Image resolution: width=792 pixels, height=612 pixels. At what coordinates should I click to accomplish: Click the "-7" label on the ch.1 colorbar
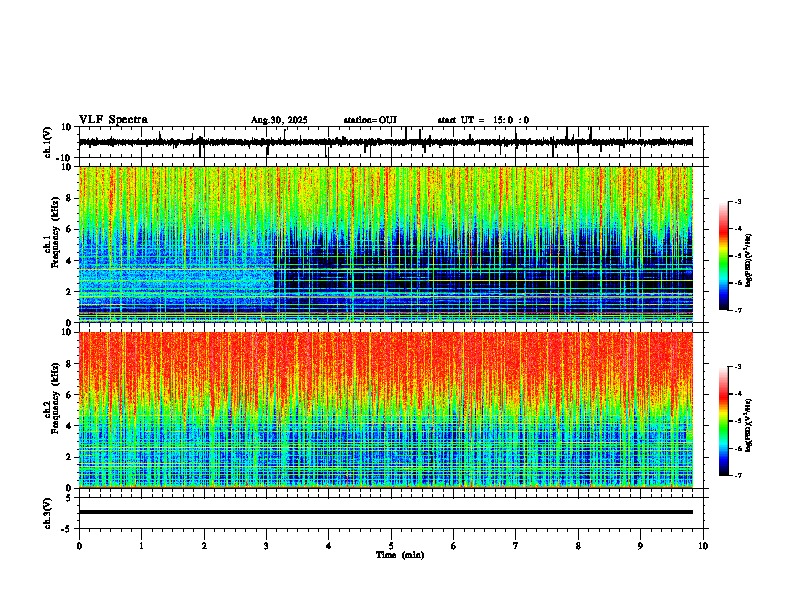point(738,310)
